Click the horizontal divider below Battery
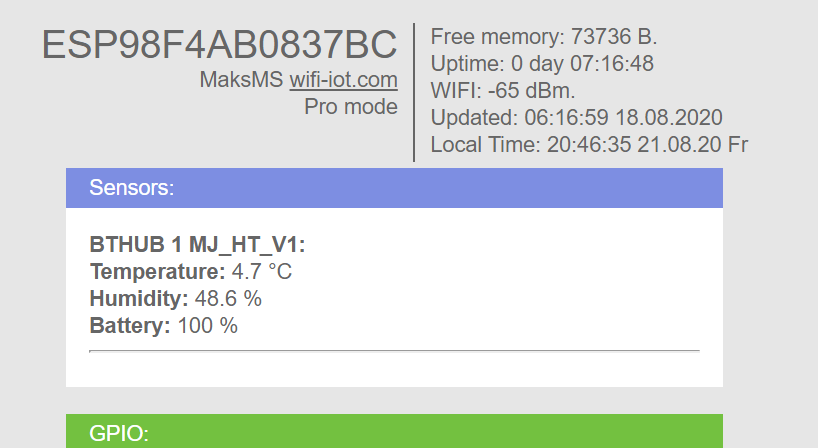The image size is (818, 448). pos(394,351)
